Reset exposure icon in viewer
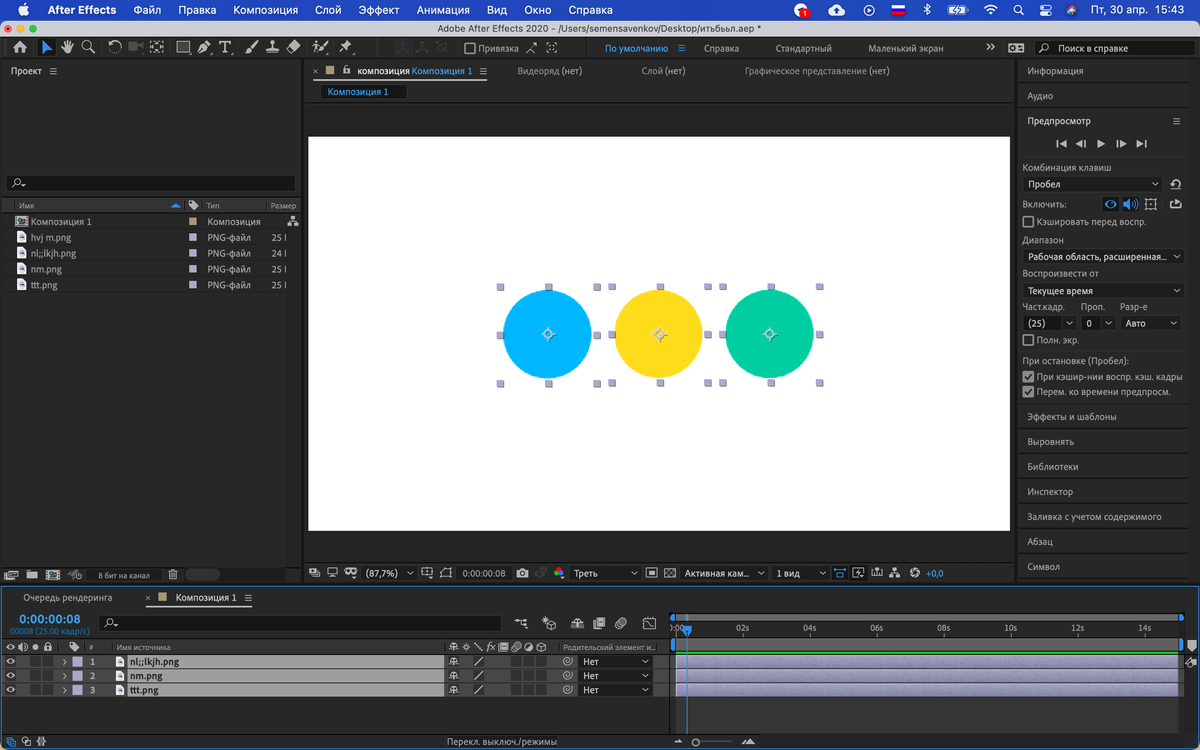 (x=915, y=573)
